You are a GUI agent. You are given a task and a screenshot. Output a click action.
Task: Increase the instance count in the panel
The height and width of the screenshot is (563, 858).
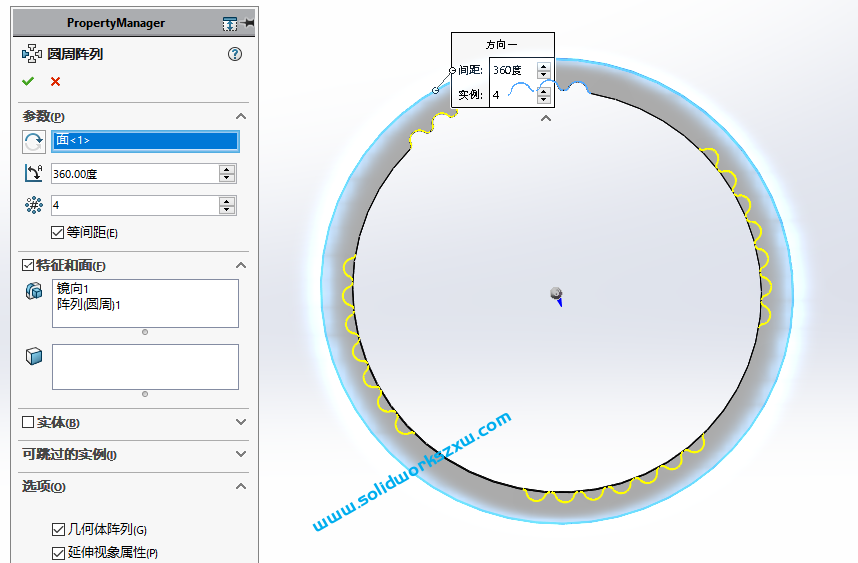click(x=227, y=201)
